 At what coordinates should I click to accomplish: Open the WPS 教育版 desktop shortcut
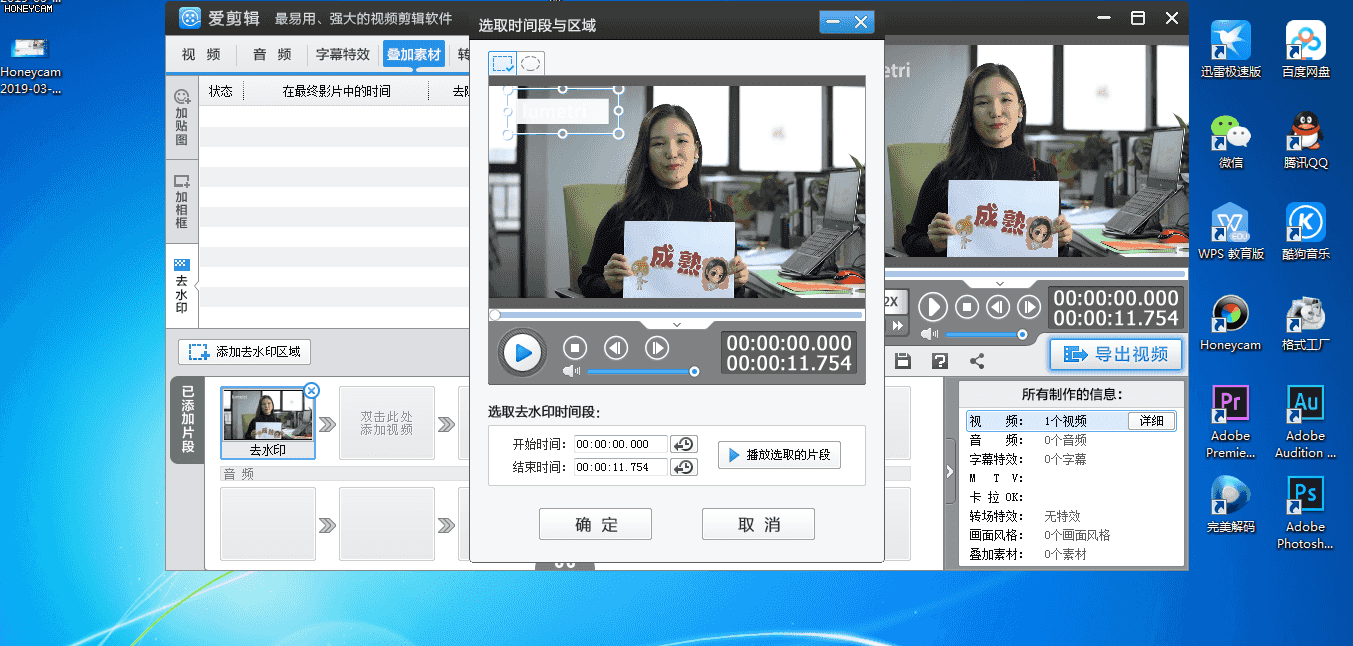click(1231, 232)
